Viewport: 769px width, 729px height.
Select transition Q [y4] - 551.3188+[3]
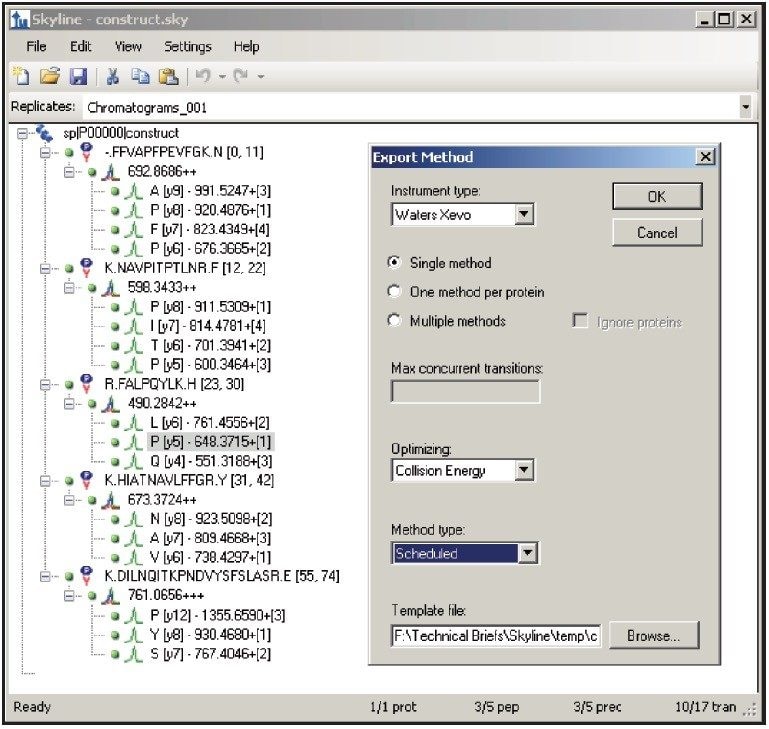click(211, 461)
